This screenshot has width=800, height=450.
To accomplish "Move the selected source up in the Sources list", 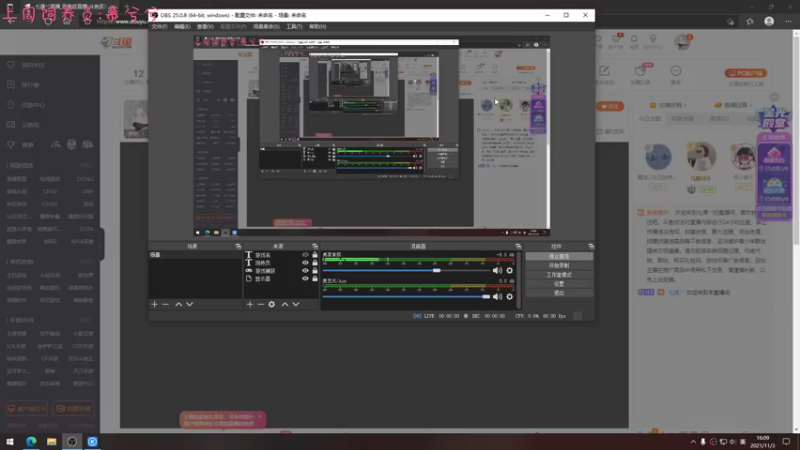I will coord(285,304).
